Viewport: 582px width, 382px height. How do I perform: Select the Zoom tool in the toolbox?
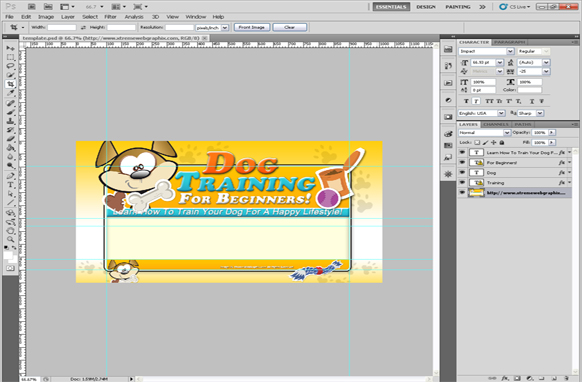tap(10, 240)
